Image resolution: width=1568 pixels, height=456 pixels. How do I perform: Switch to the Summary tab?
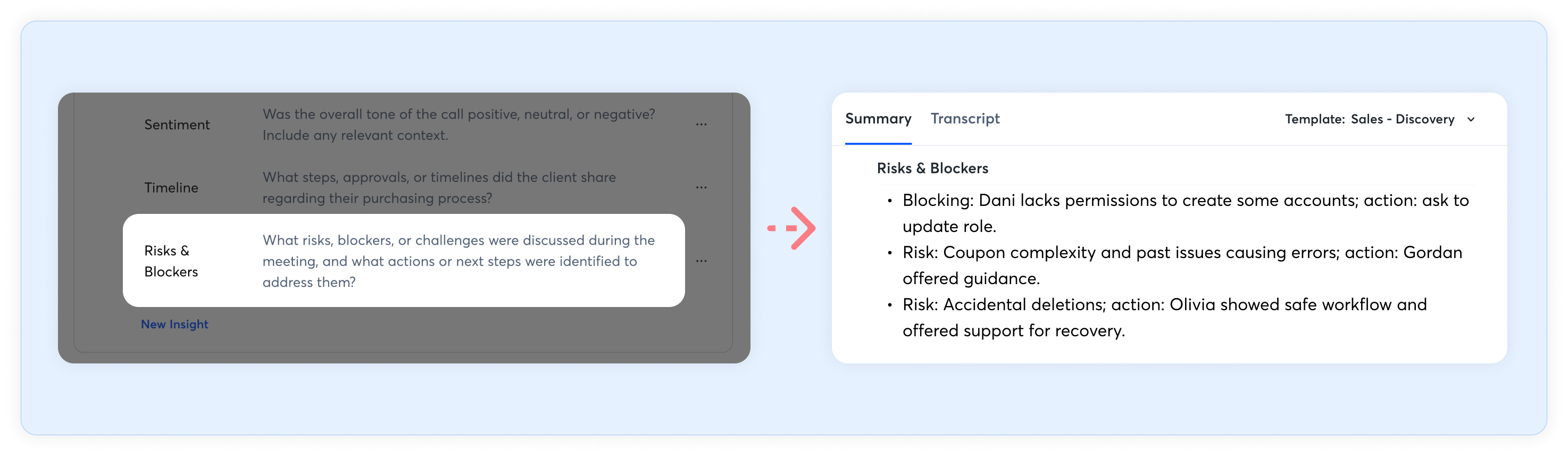tap(878, 119)
